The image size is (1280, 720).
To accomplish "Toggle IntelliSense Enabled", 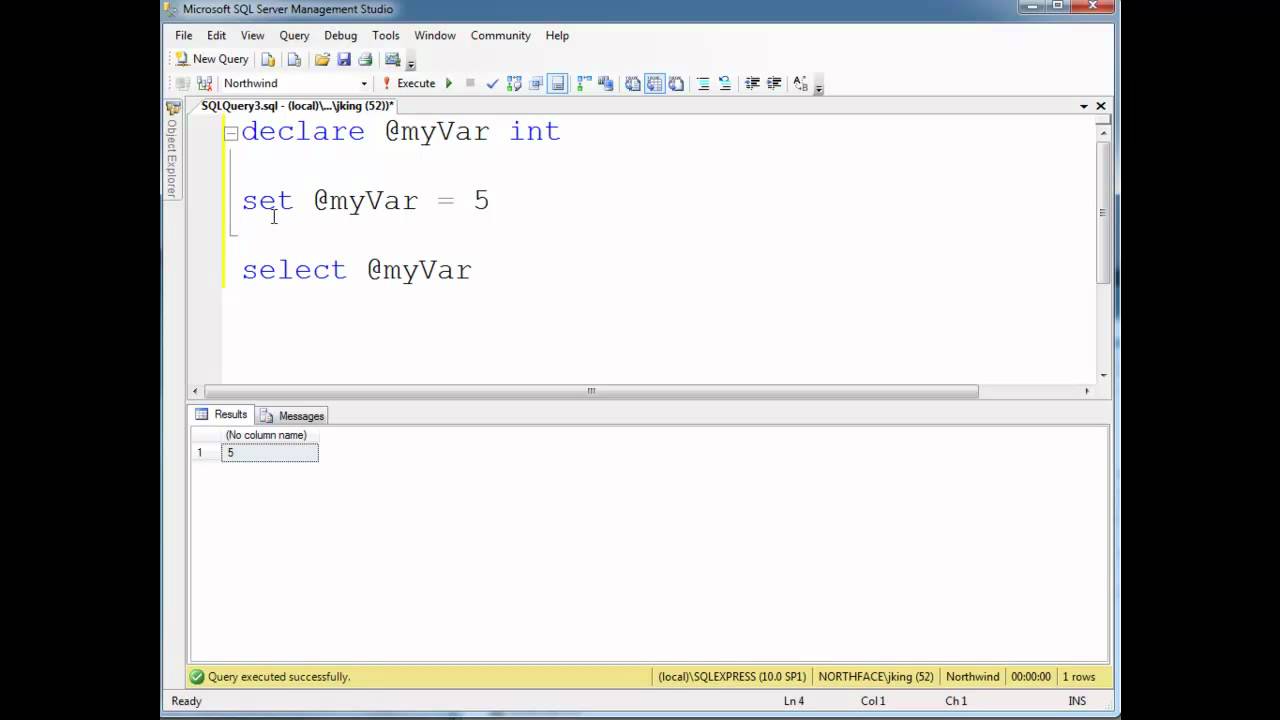I will (x=558, y=83).
